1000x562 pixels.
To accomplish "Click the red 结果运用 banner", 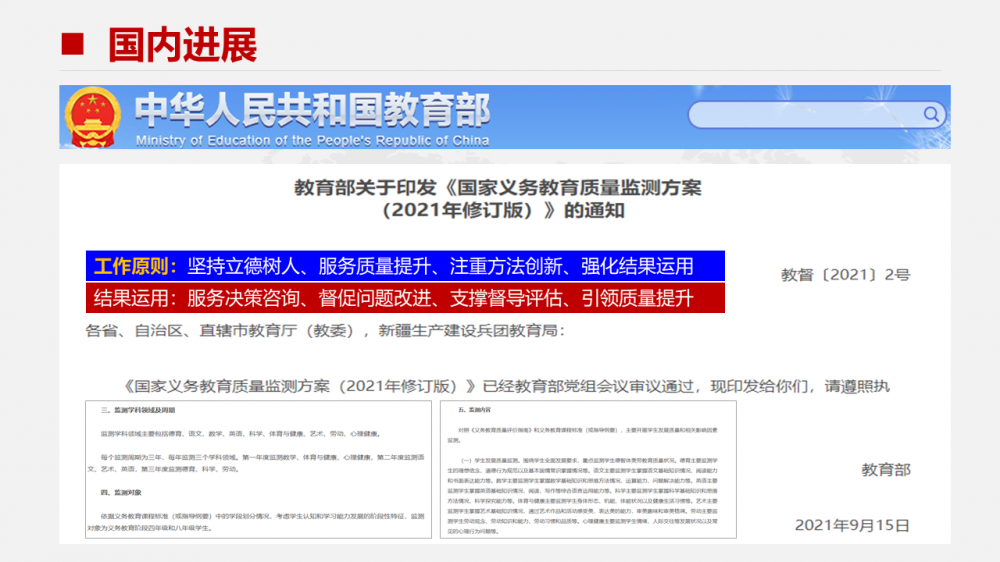I will pos(403,297).
